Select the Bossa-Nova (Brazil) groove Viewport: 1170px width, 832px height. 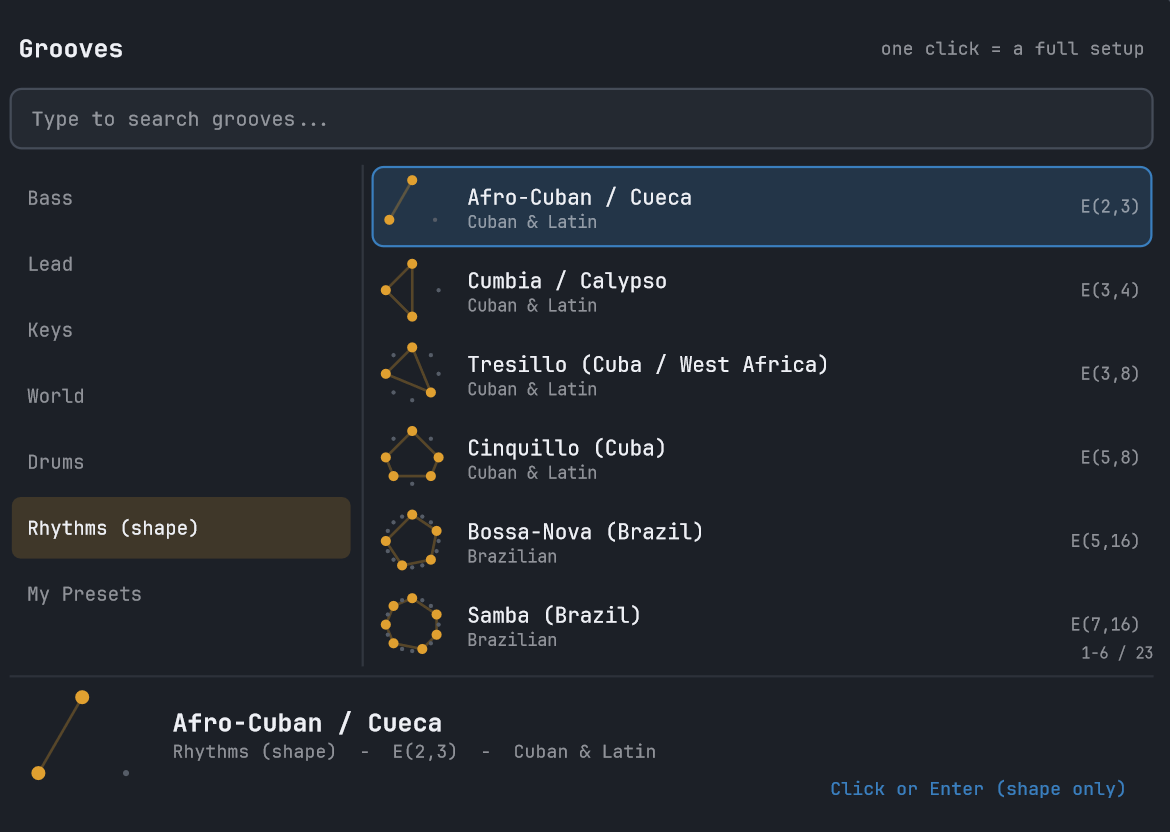[762, 541]
